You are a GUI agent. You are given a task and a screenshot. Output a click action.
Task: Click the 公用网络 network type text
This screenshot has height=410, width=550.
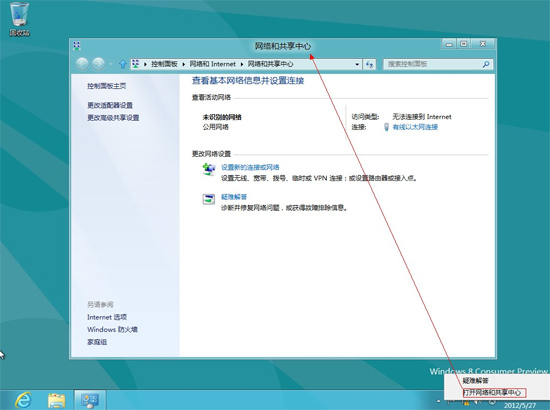215,127
